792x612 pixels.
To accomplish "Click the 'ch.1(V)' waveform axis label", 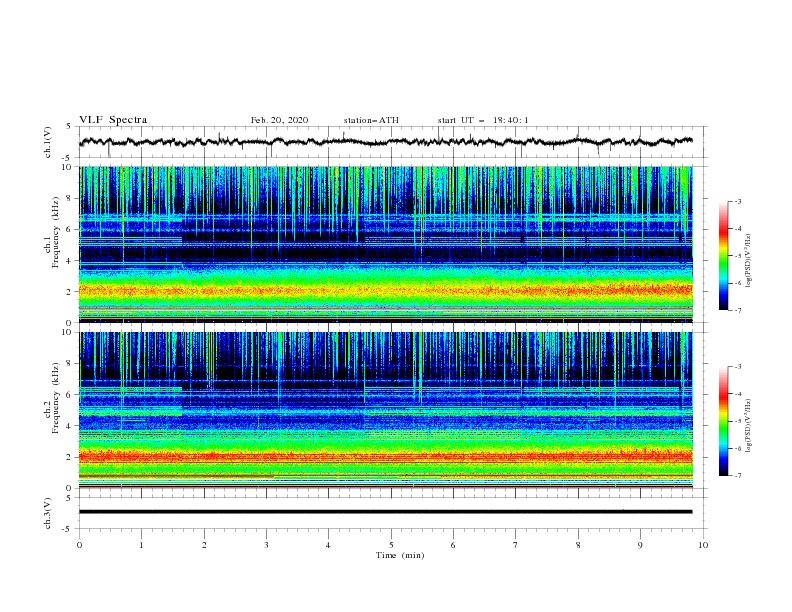I will click(x=48, y=142).
